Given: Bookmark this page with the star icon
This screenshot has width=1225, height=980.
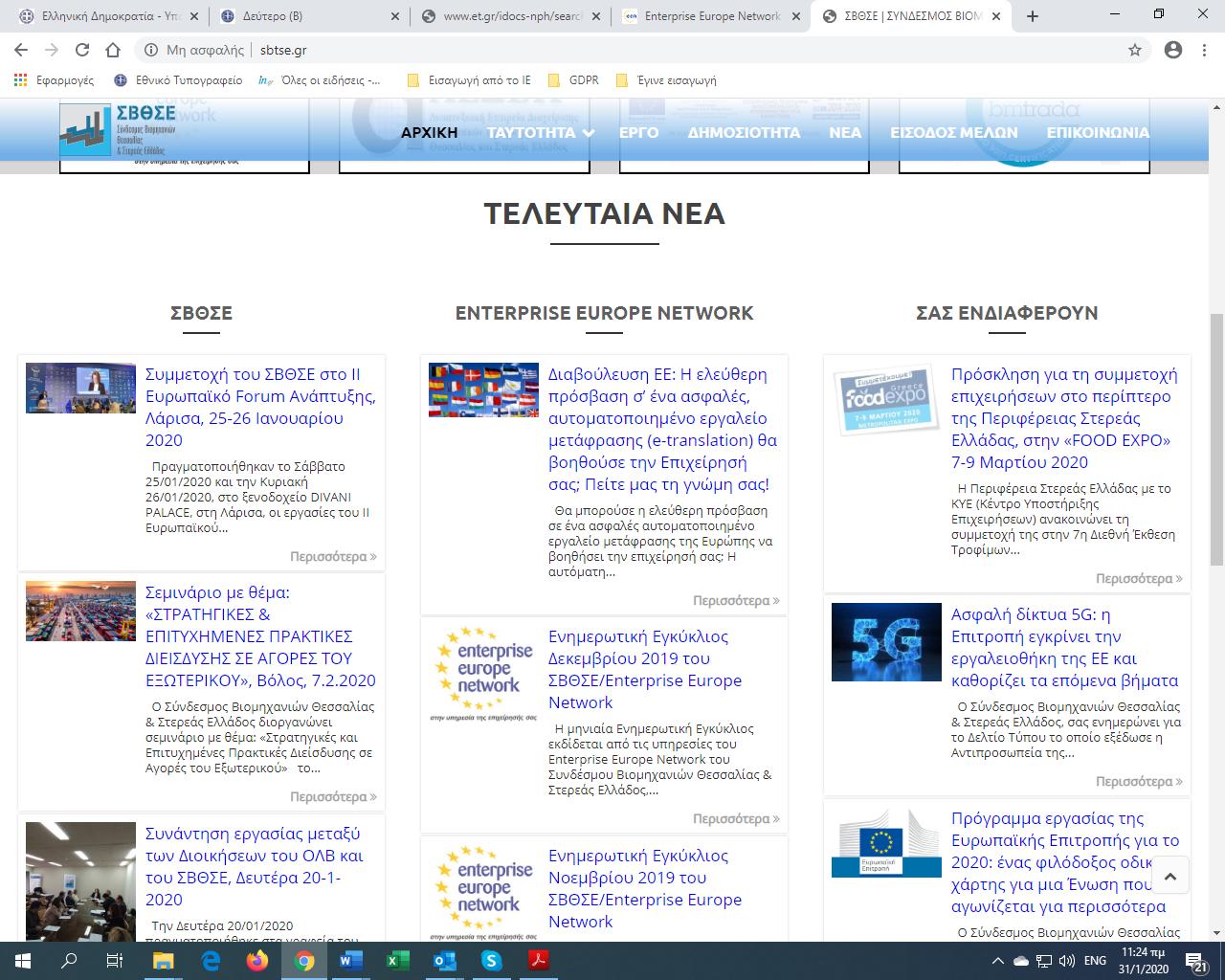Looking at the screenshot, I should pos(1135,50).
